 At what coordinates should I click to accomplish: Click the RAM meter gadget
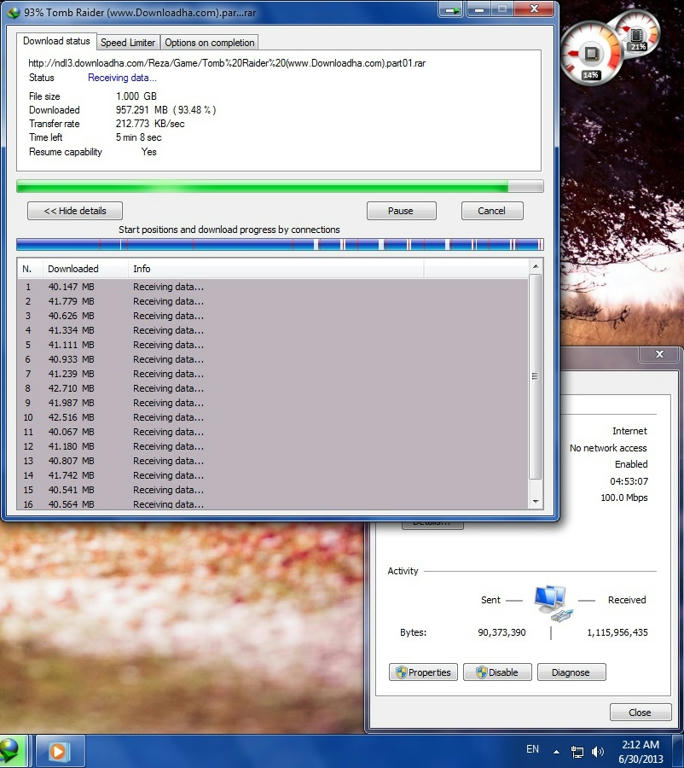[636, 35]
